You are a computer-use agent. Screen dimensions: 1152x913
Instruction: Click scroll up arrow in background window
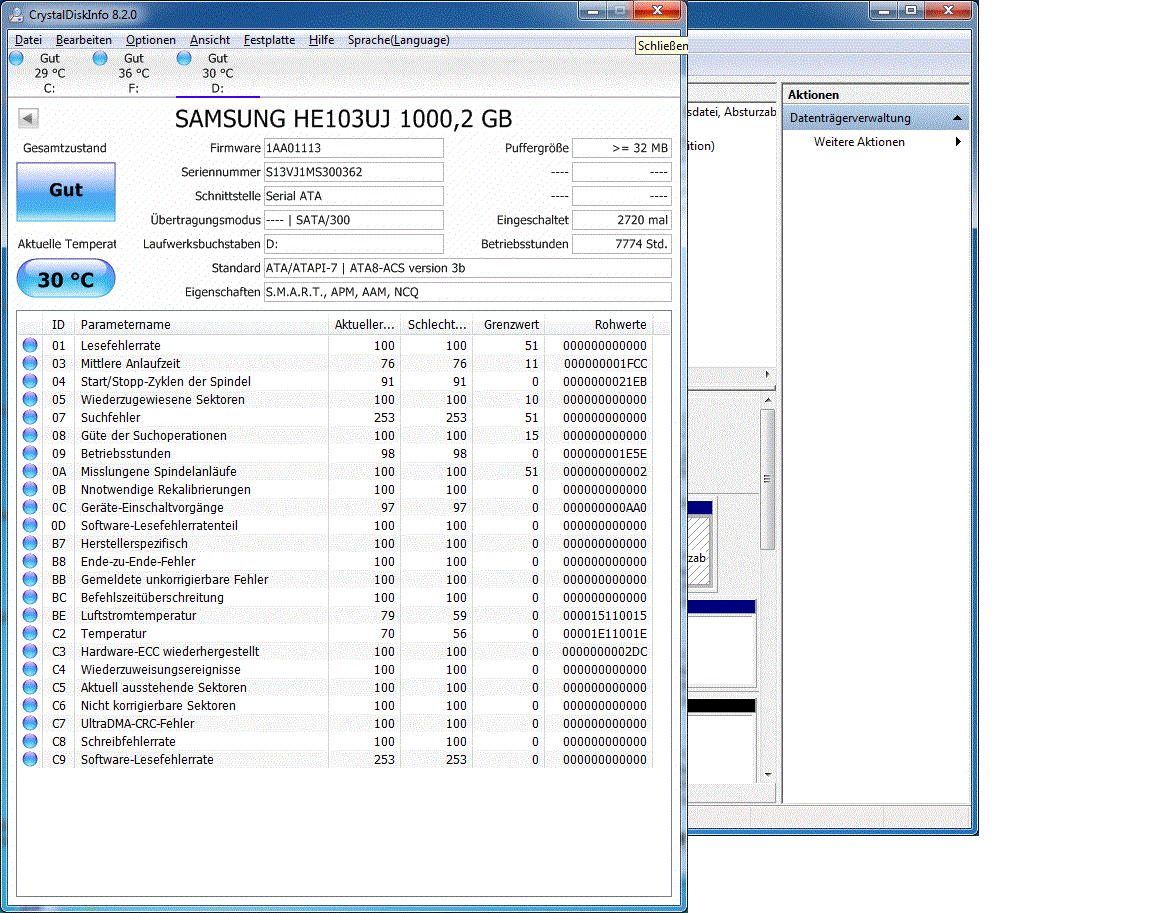coord(768,400)
